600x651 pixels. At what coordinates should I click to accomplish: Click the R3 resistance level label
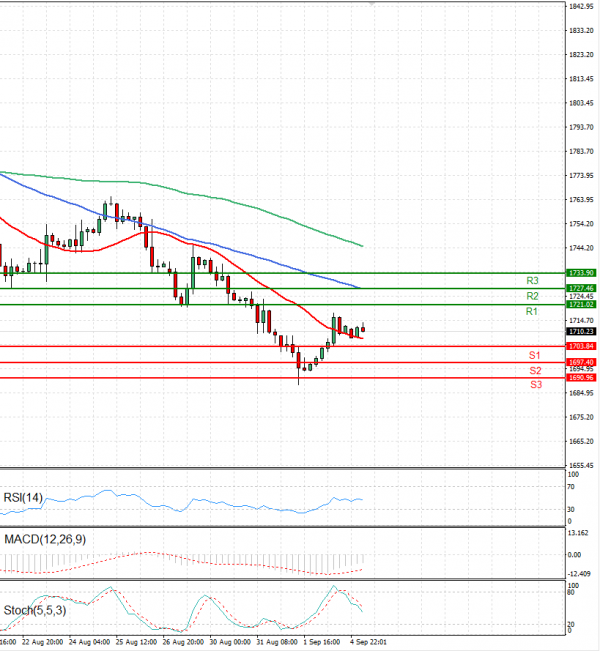pyautogui.click(x=532, y=281)
